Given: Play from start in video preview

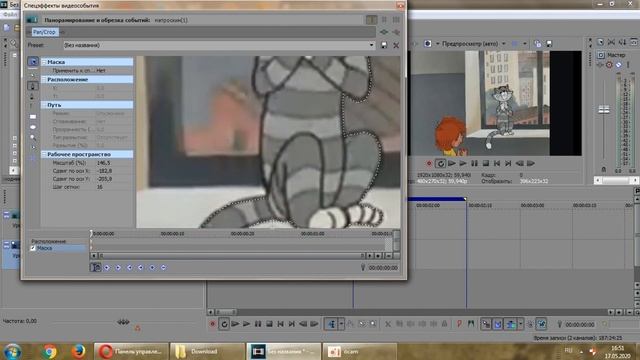Looking at the screenshot, I should [x=451, y=163].
